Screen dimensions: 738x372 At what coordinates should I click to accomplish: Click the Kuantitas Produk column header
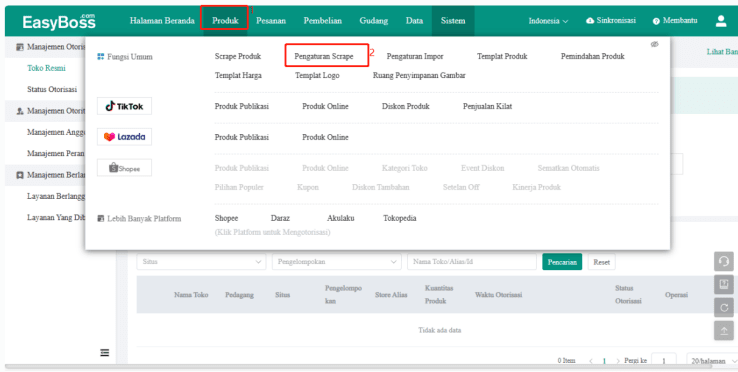tap(439, 294)
